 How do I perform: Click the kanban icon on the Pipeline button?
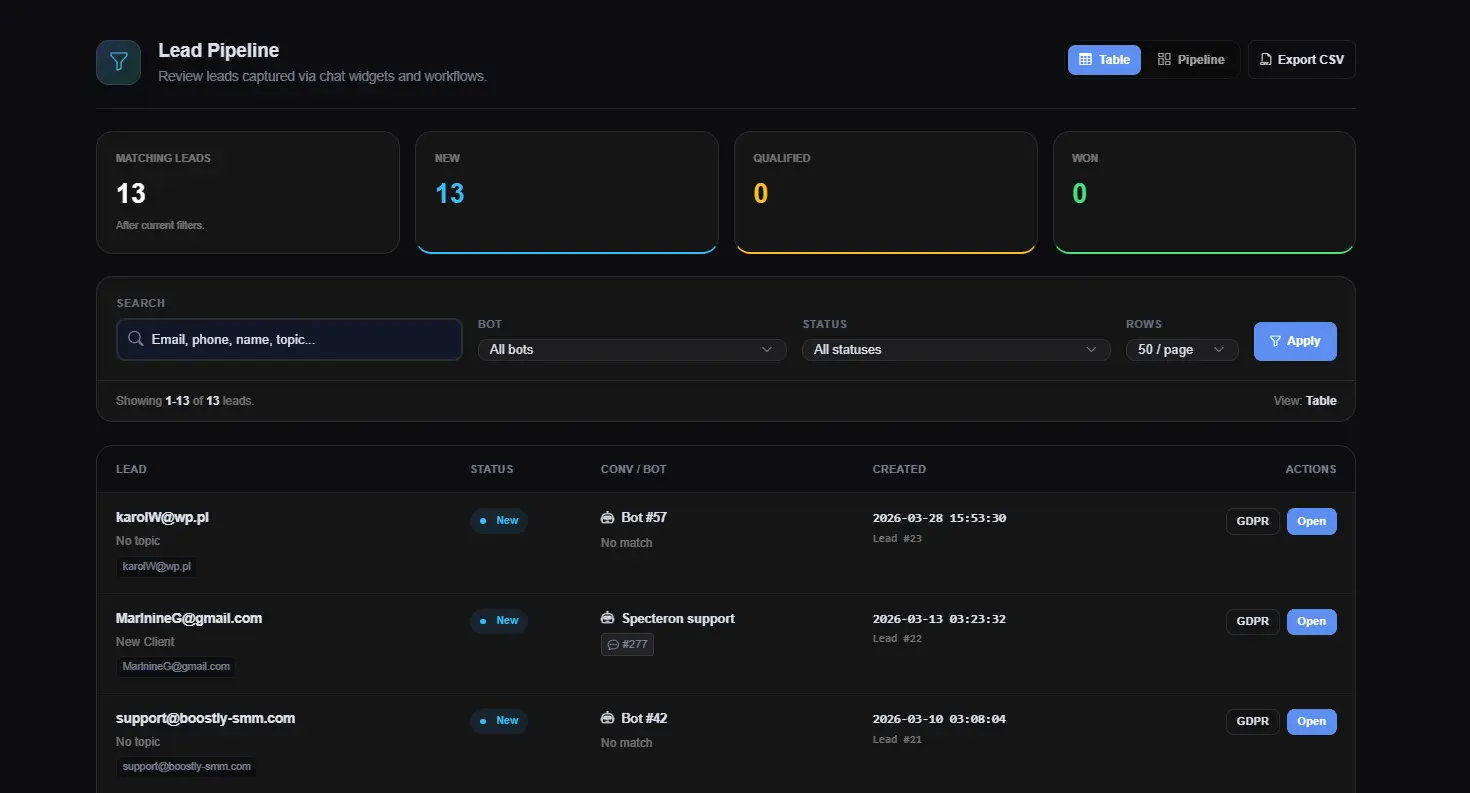1164,59
